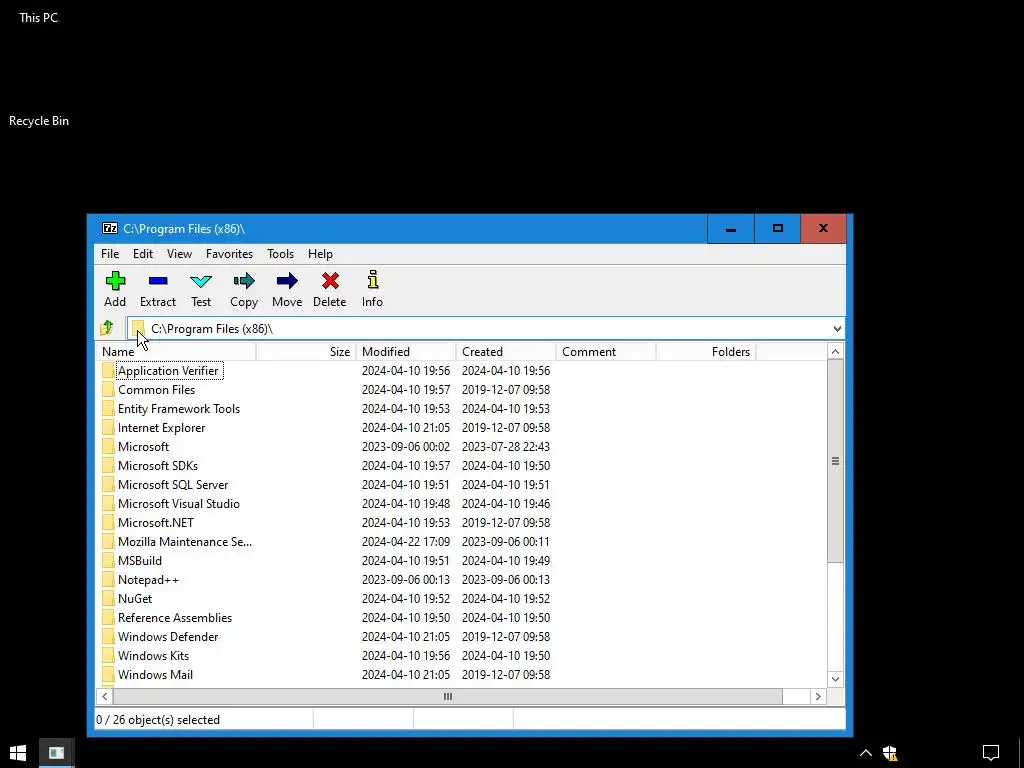This screenshot has width=1024, height=768.
Task: Click the Extract toolbar icon
Action: coord(158,281)
